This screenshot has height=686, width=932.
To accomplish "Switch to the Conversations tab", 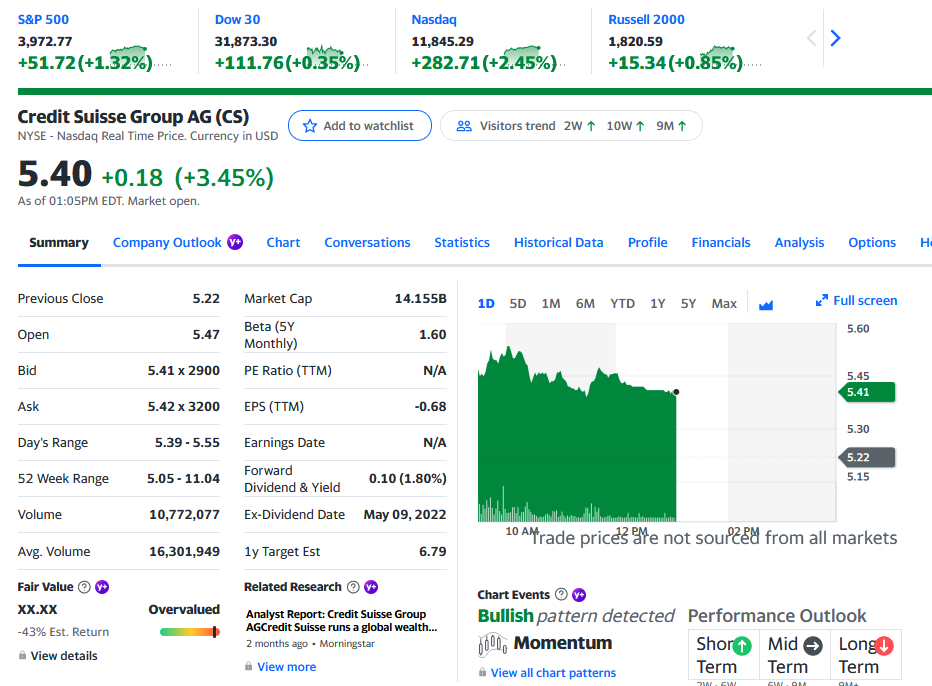I will point(367,243).
